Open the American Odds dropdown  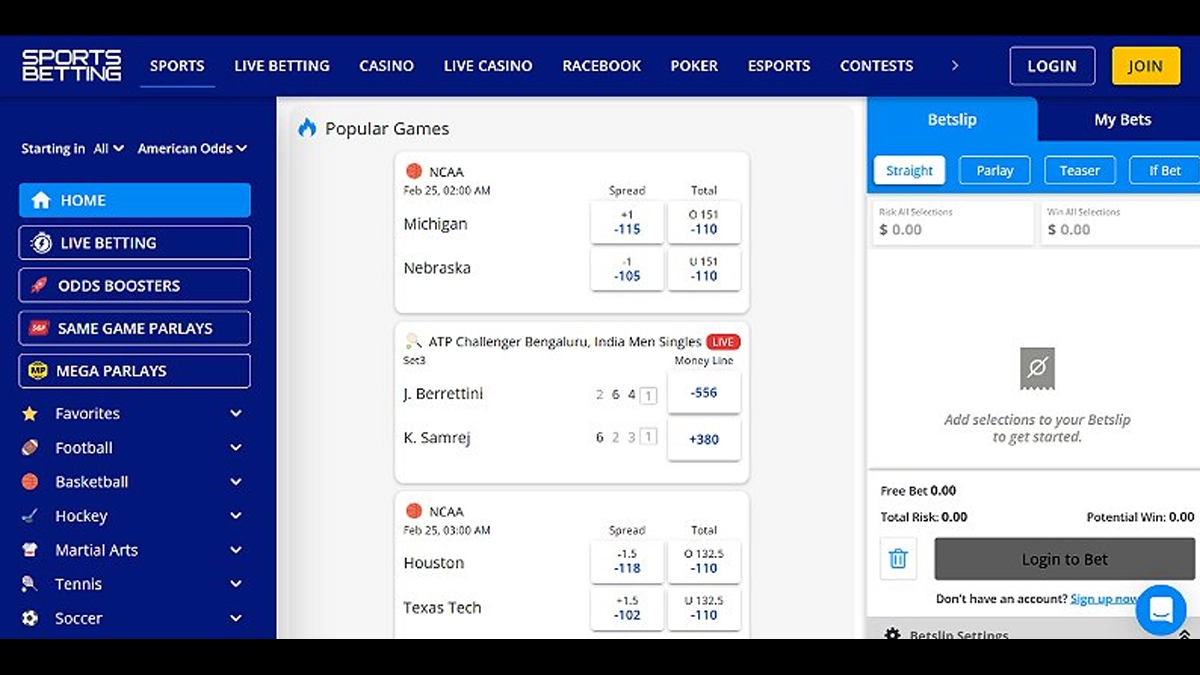coord(191,148)
